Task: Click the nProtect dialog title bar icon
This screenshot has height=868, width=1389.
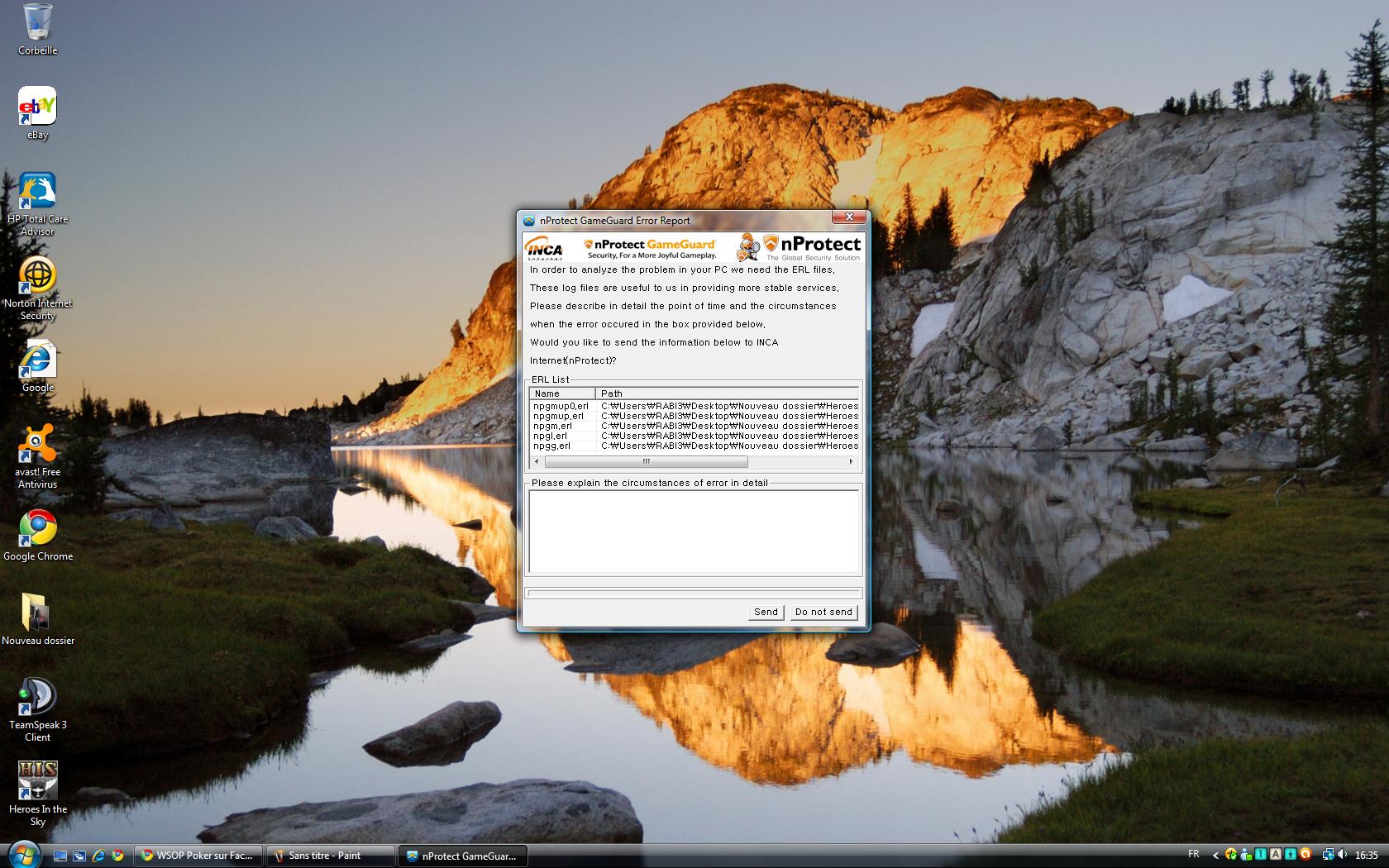Action: (x=529, y=220)
